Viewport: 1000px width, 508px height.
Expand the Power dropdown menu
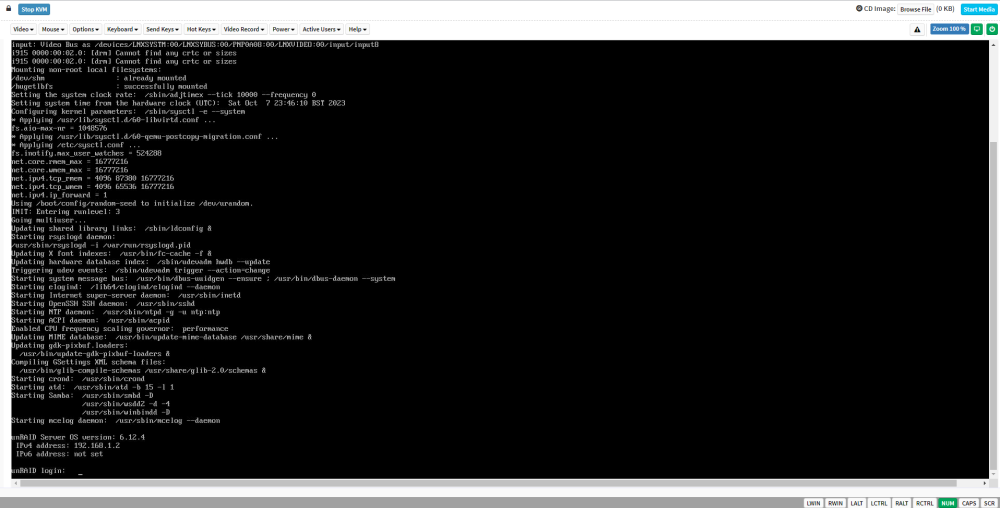[283, 29]
